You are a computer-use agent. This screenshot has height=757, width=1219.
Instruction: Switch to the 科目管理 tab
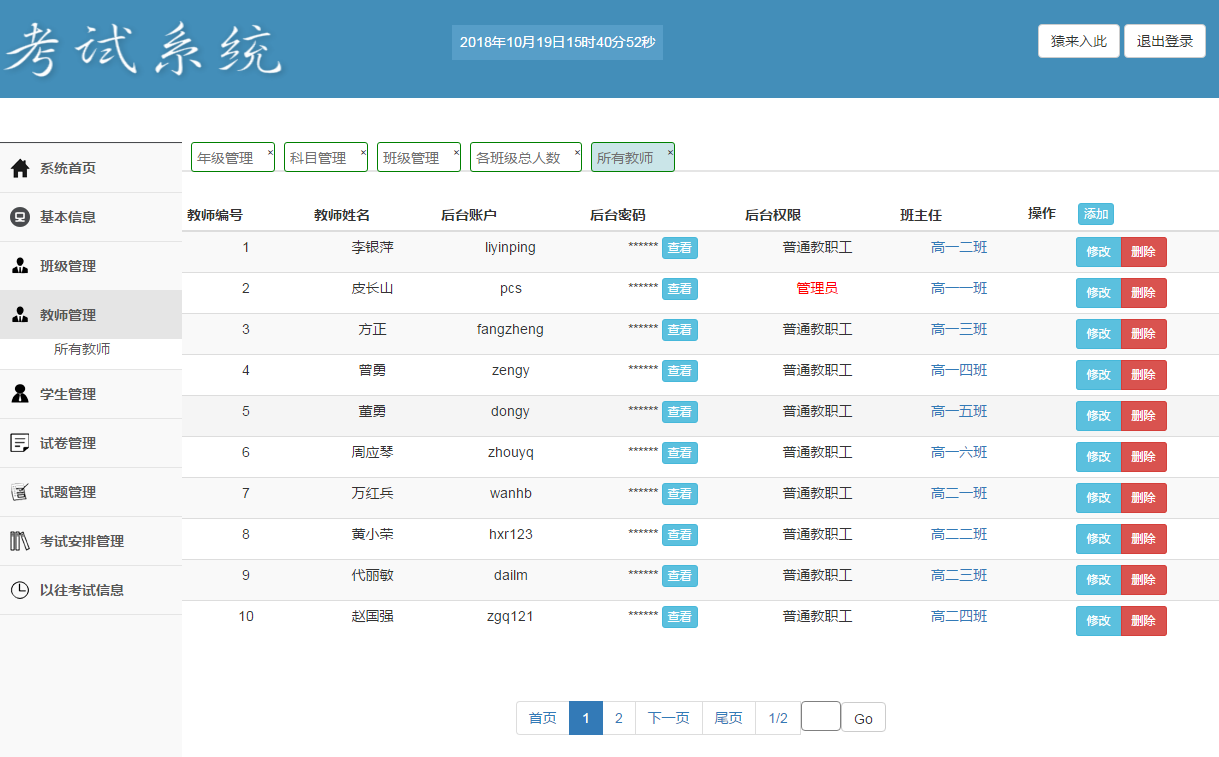(319, 158)
